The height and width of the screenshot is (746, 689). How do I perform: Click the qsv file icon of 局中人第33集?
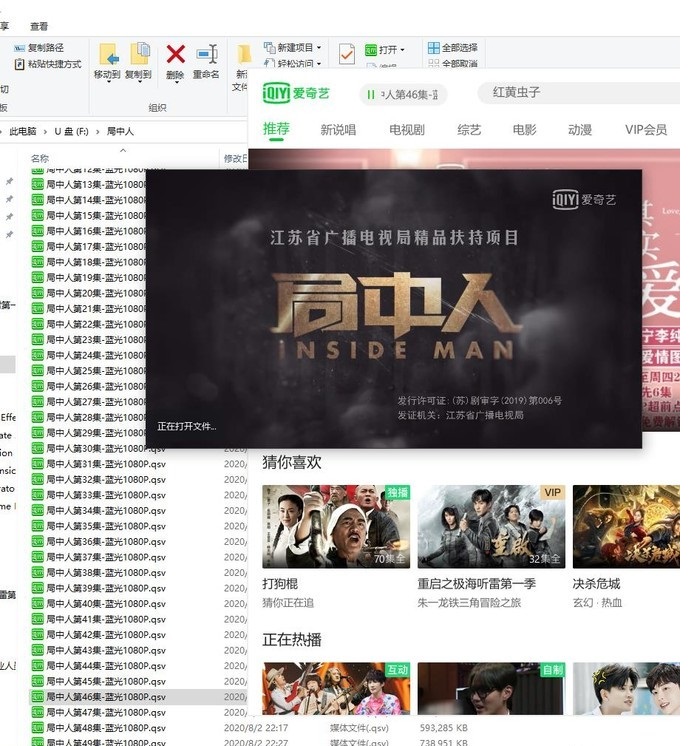[x=38, y=495]
